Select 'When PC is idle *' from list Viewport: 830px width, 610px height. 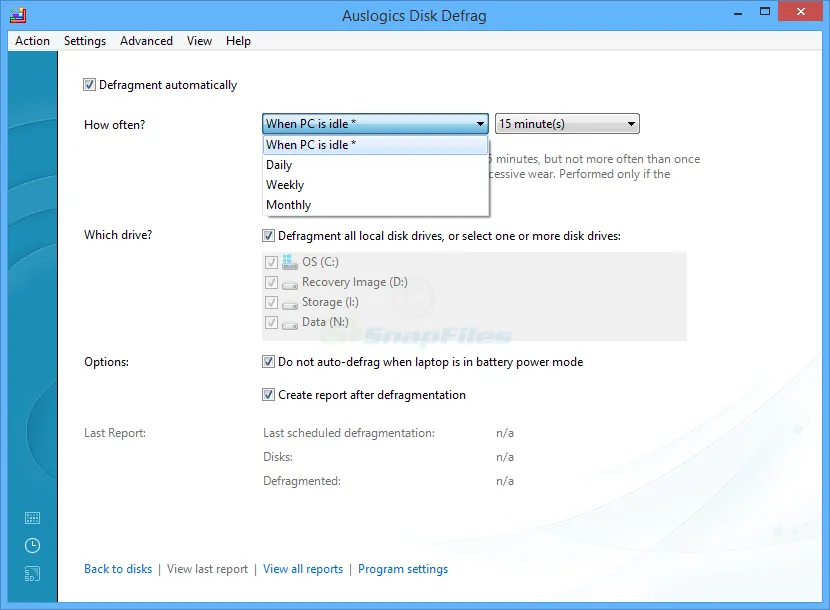click(x=375, y=145)
